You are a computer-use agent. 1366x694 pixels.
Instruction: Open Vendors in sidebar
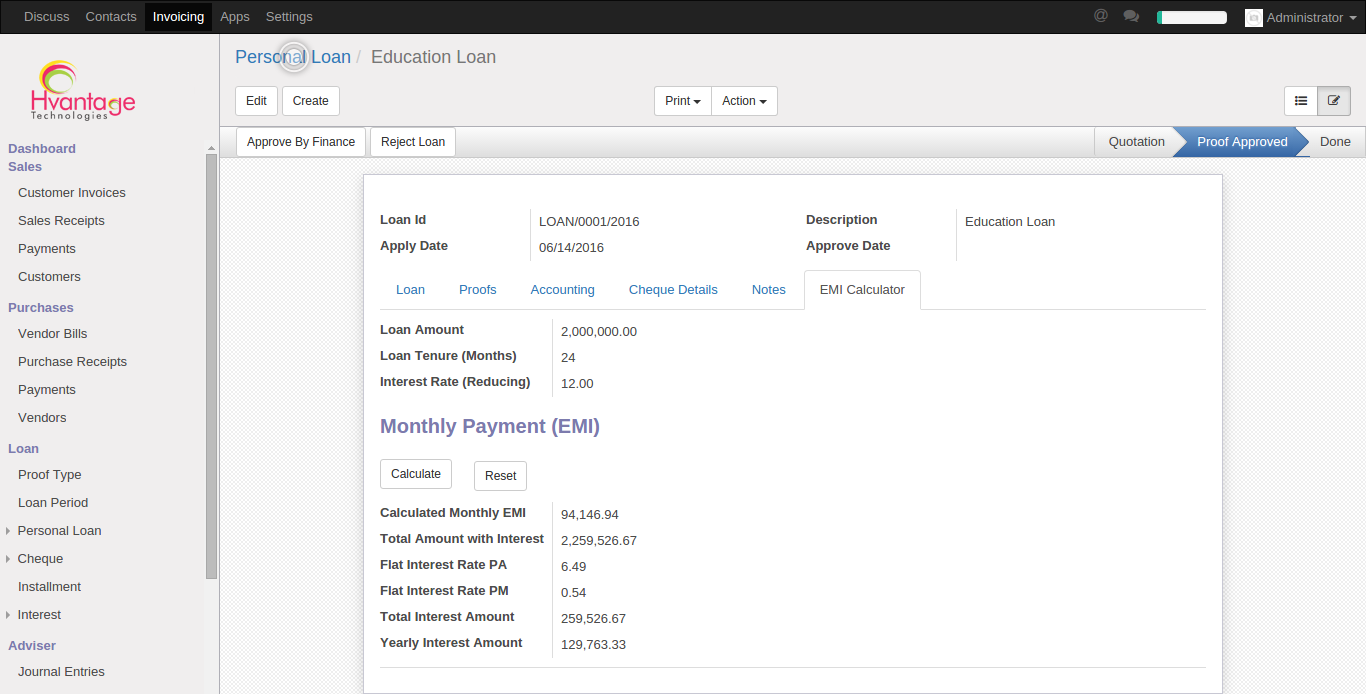tap(42, 418)
